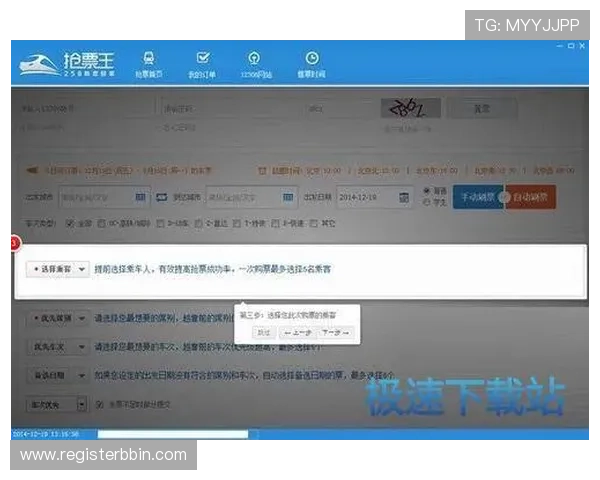600x480 pixels.
Task: Click 下一步→ in step popup
Action: (336, 333)
